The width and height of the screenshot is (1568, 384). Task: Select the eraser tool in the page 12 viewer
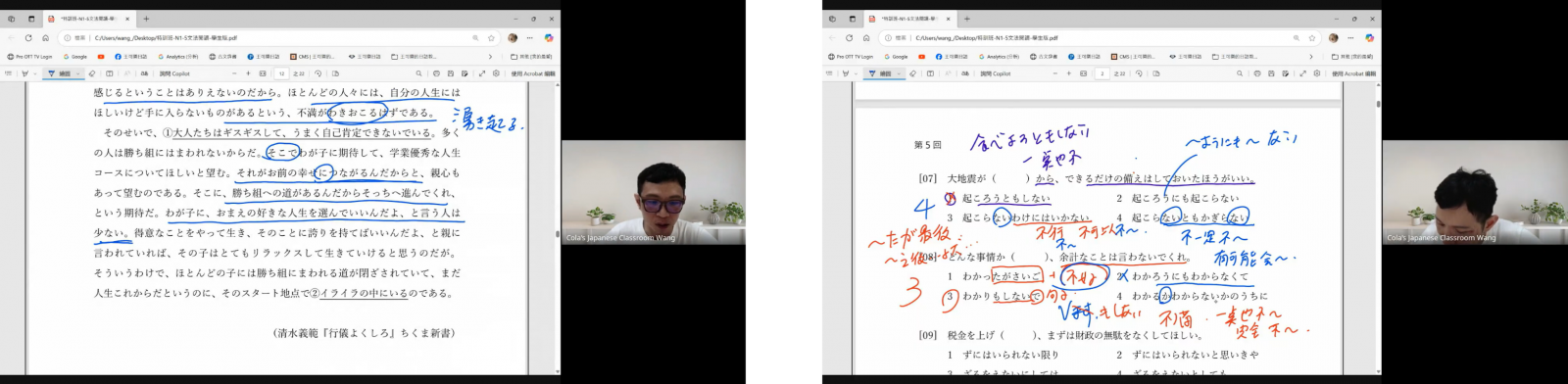92,73
